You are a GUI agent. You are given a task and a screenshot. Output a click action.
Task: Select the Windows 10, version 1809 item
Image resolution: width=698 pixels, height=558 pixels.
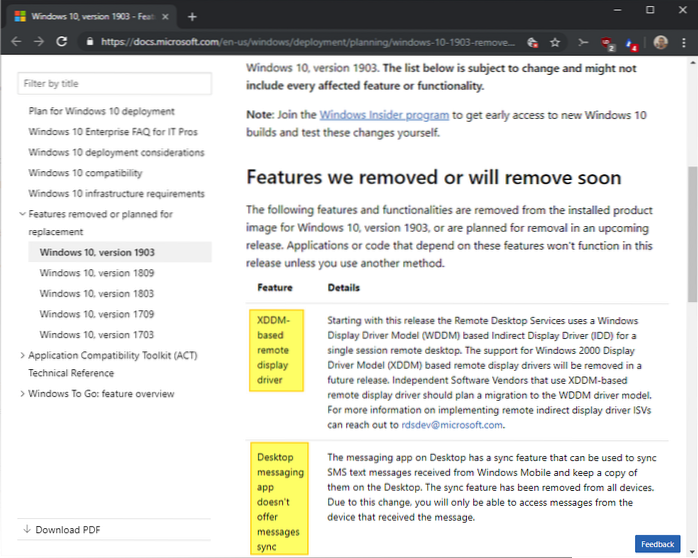tap(97, 273)
